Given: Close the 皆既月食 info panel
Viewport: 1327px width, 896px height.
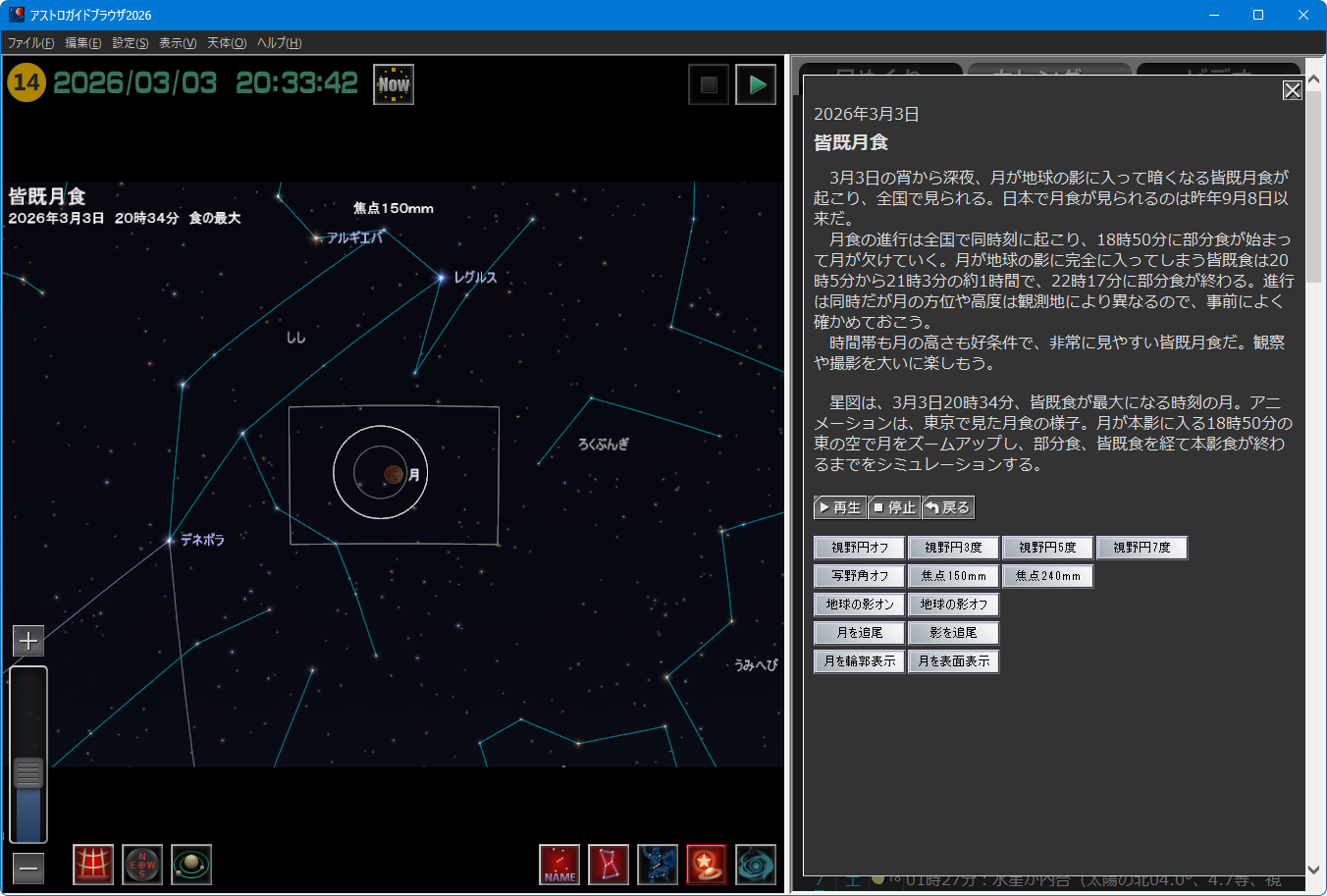Looking at the screenshot, I should [x=1292, y=90].
